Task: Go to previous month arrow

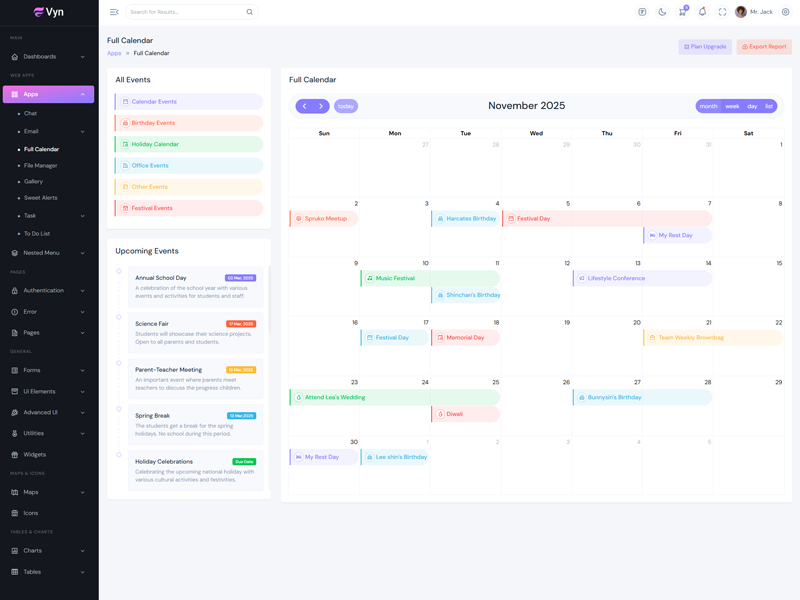Action: pyautogui.click(x=304, y=106)
